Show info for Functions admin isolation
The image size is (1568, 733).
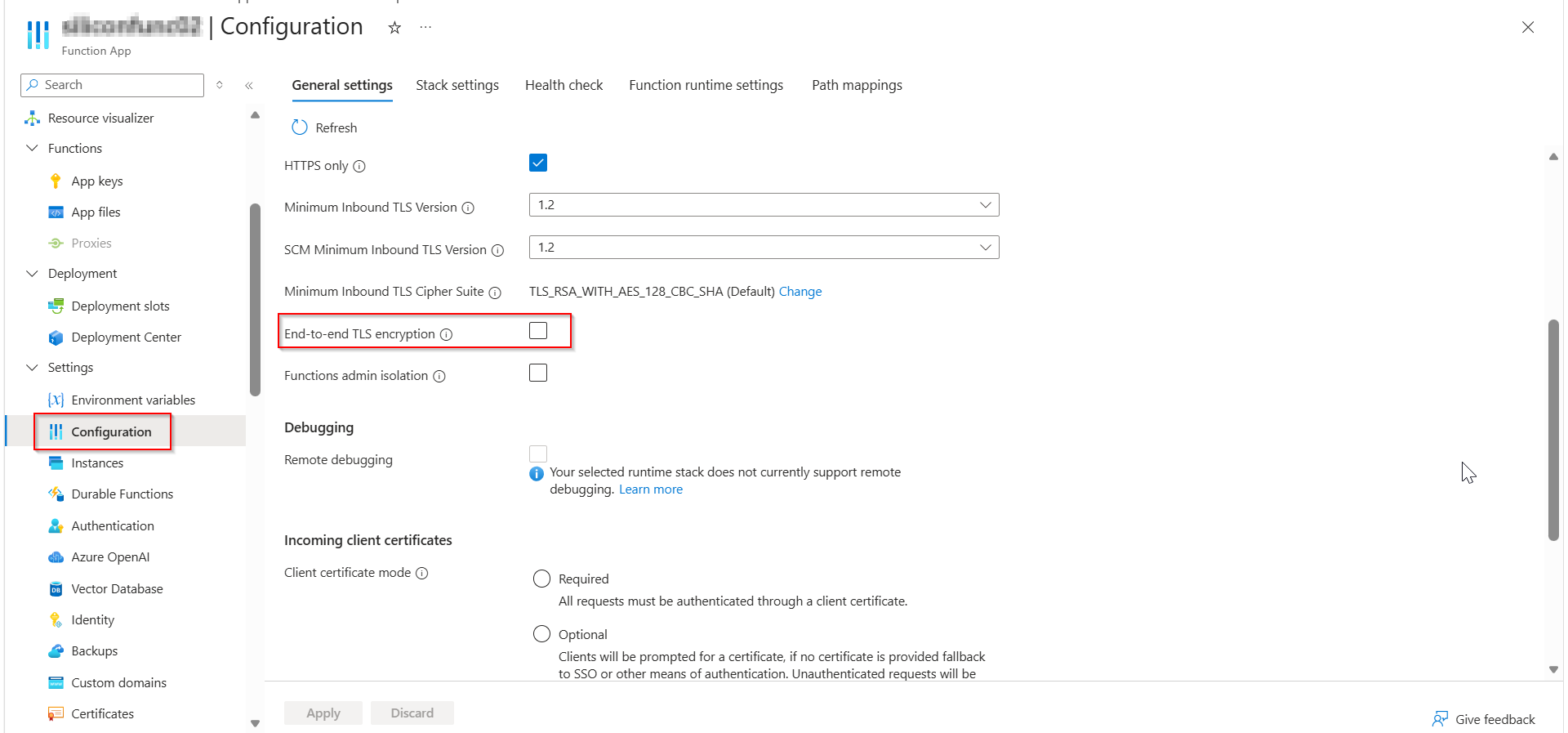pyautogui.click(x=439, y=377)
